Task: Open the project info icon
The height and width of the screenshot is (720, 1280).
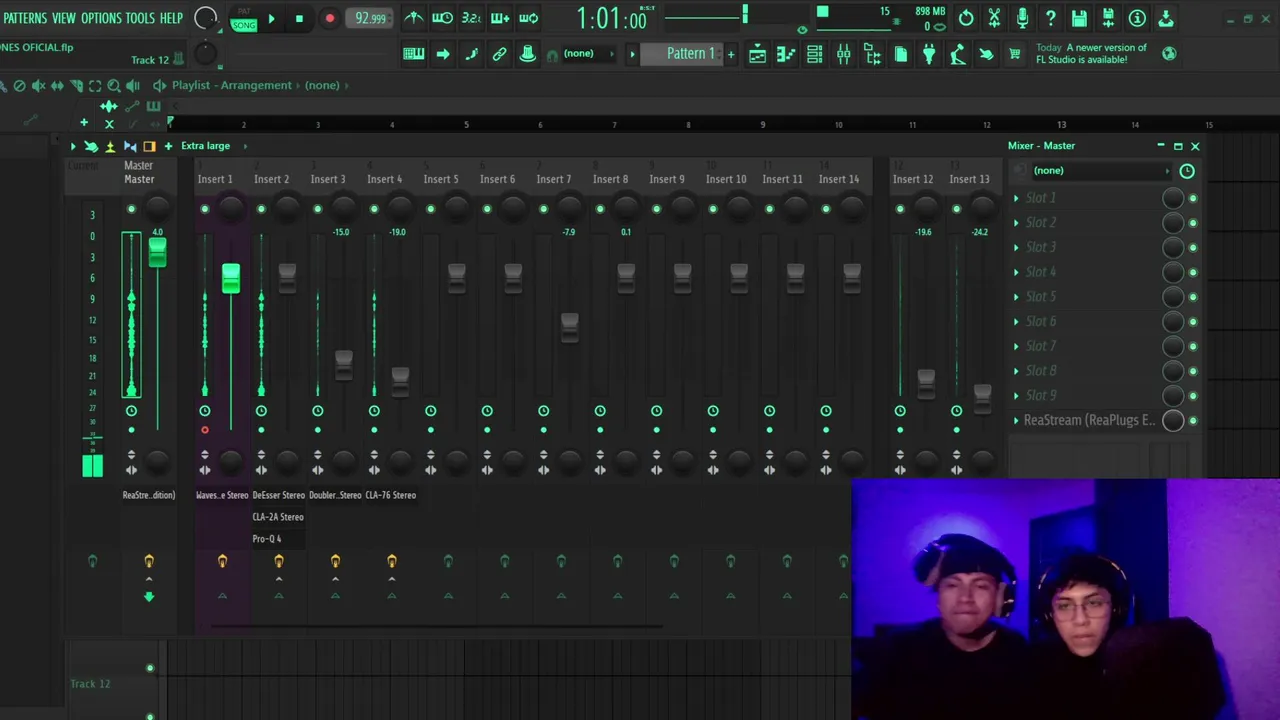Action: click(1137, 18)
